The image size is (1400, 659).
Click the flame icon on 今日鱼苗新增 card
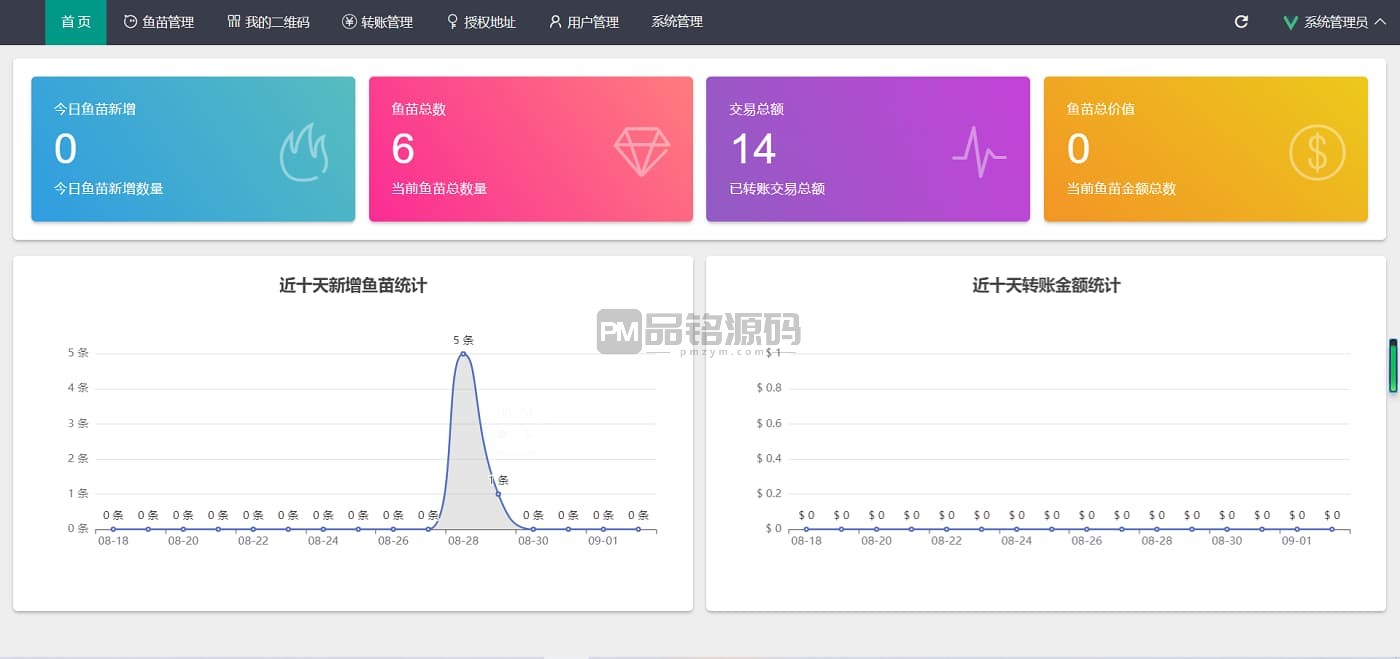pyautogui.click(x=304, y=152)
